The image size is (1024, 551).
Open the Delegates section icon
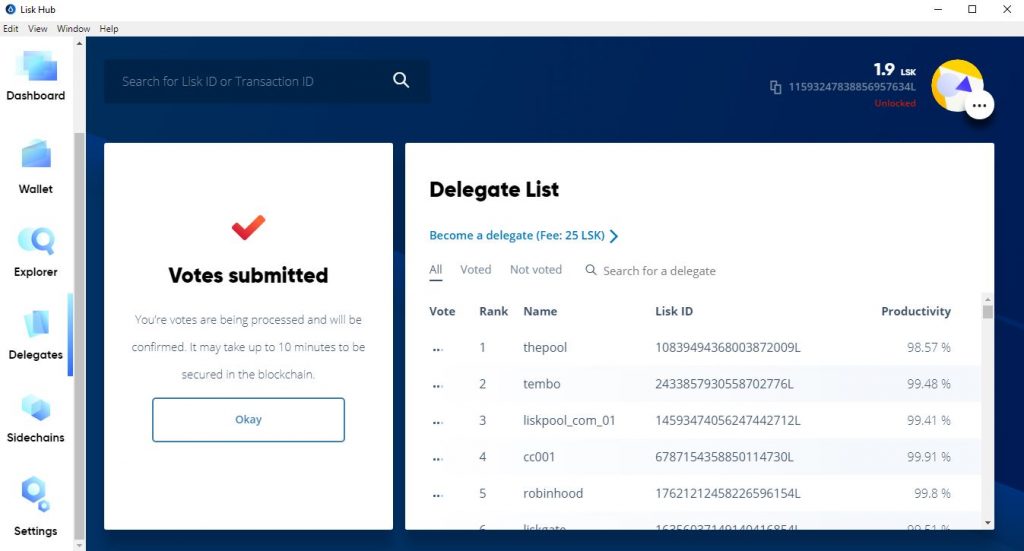pyautogui.click(x=37, y=324)
